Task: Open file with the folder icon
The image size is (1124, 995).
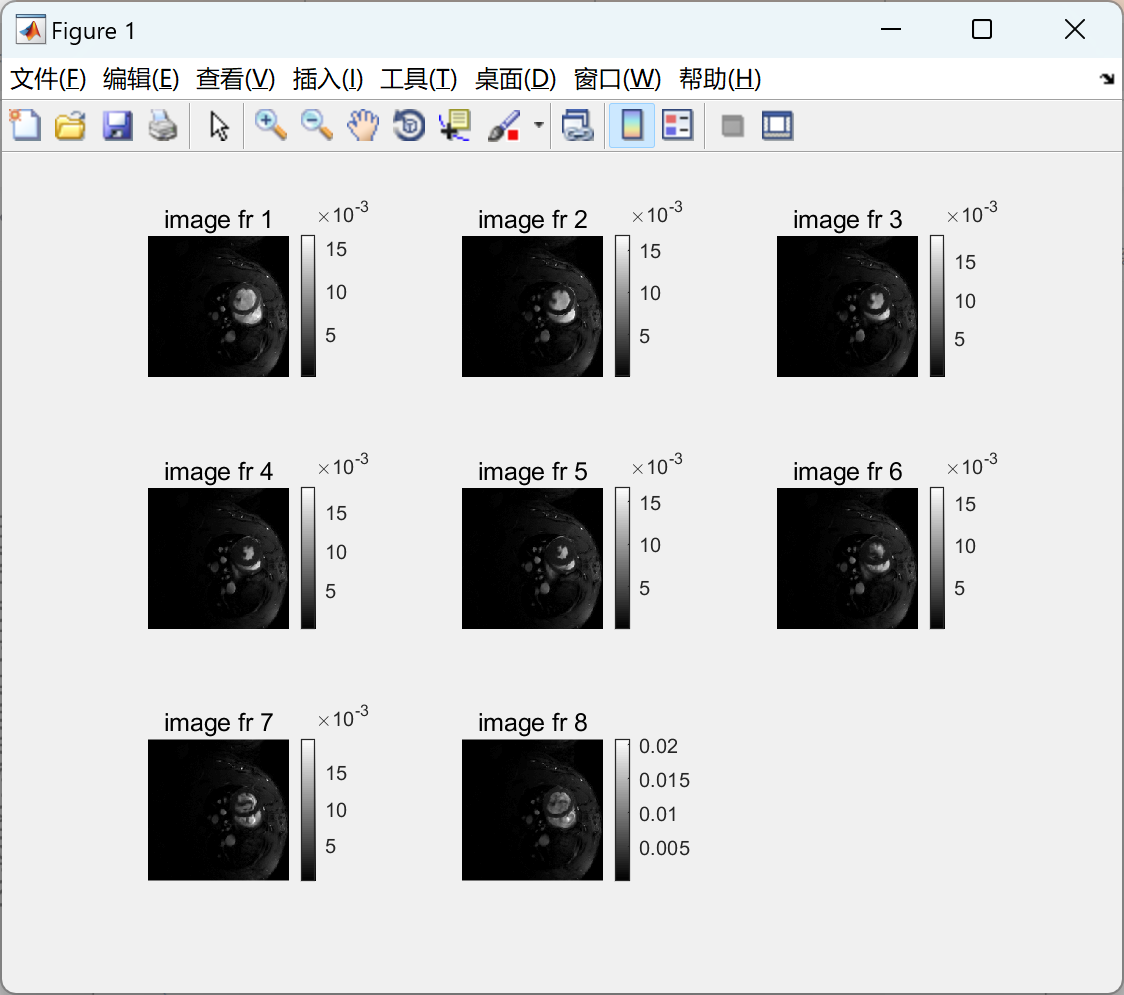Action: (x=70, y=125)
